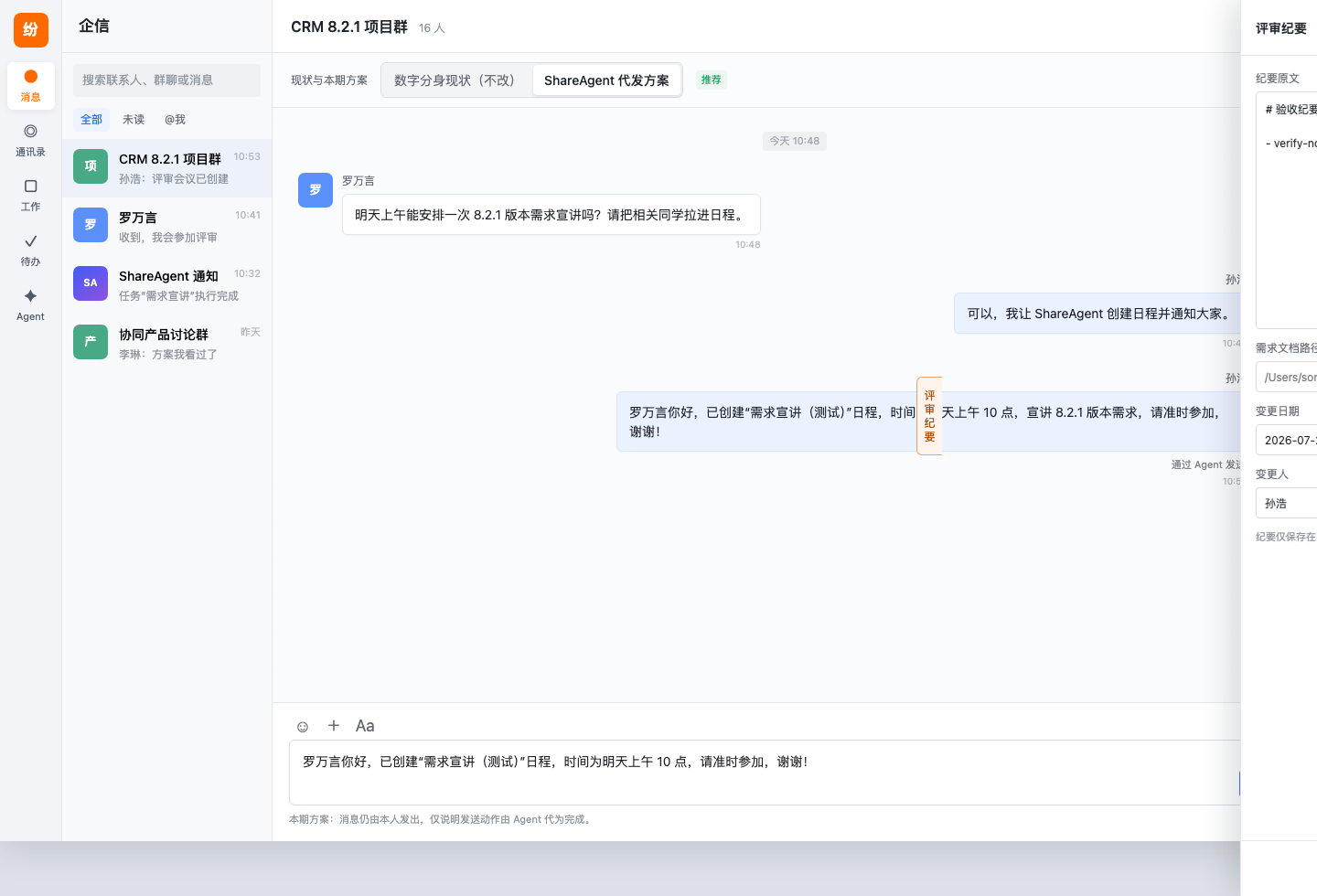Click the emoji smiley icon
The width and height of the screenshot is (1317, 896).
tap(303, 726)
